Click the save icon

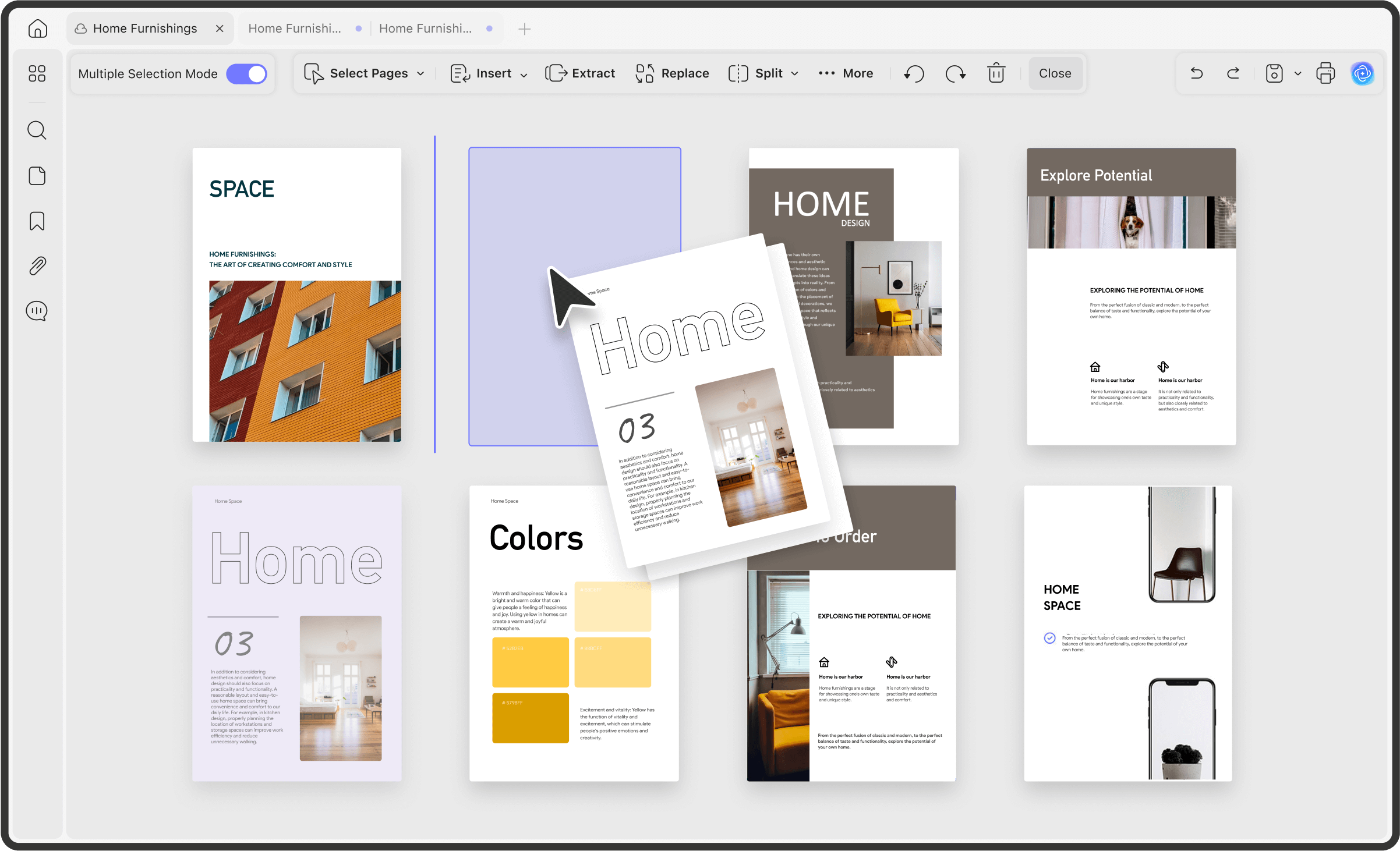(x=1274, y=73)
